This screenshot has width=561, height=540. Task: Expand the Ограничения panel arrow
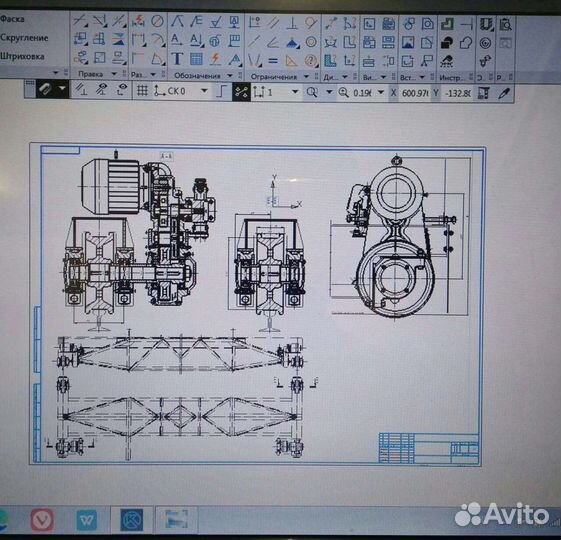tap(306, 77)
